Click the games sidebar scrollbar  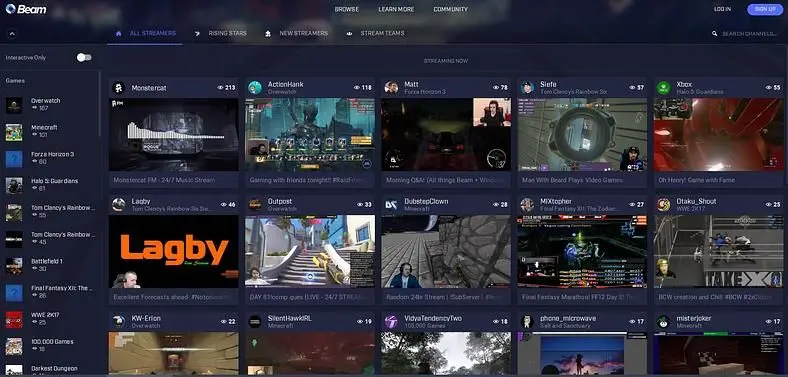[100, 103]
